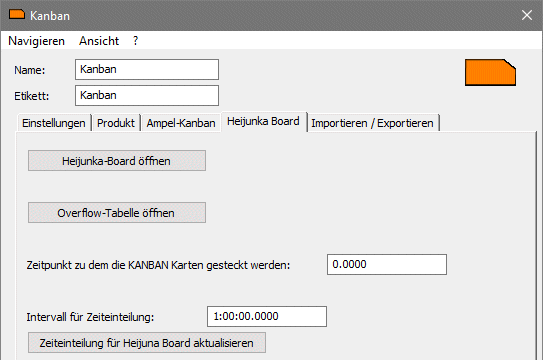Click the Heijunka-Board öffnen button

tap(117, 161)
